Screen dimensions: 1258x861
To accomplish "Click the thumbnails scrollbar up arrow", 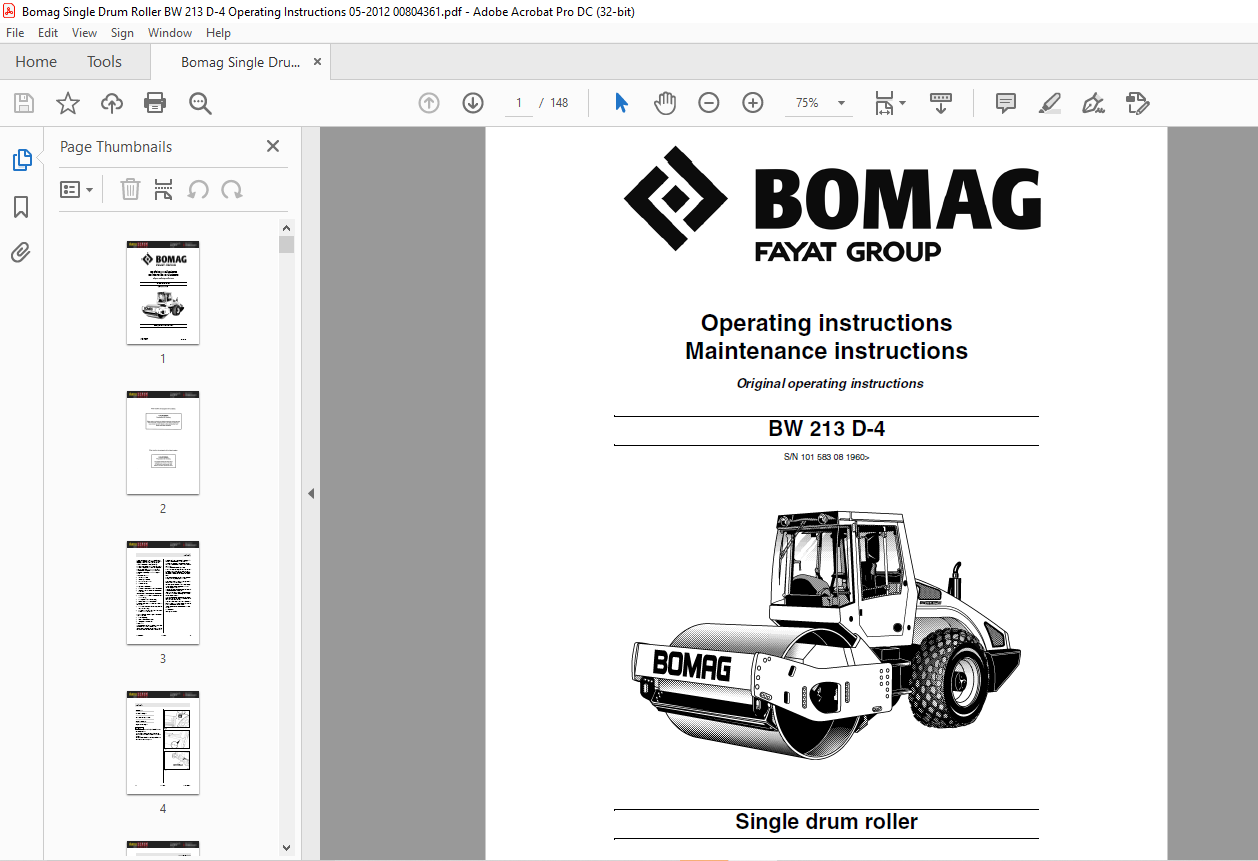I will (287, 227).
